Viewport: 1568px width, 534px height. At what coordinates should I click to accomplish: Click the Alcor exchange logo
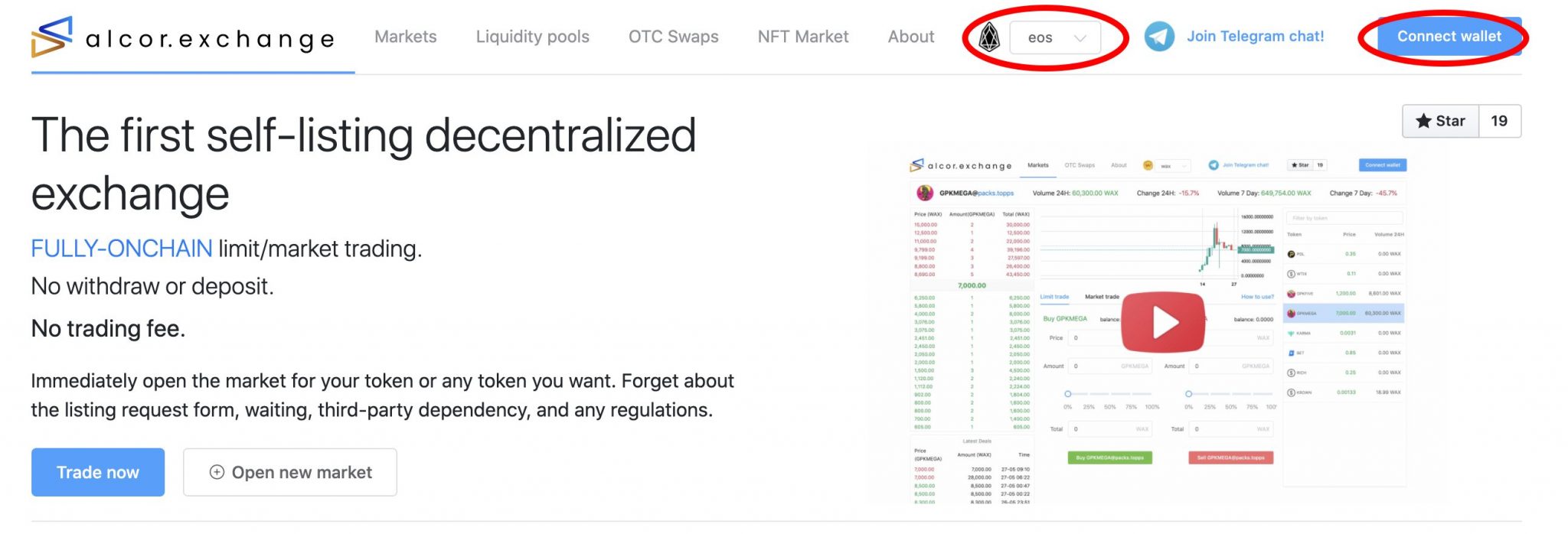point(184,37)
